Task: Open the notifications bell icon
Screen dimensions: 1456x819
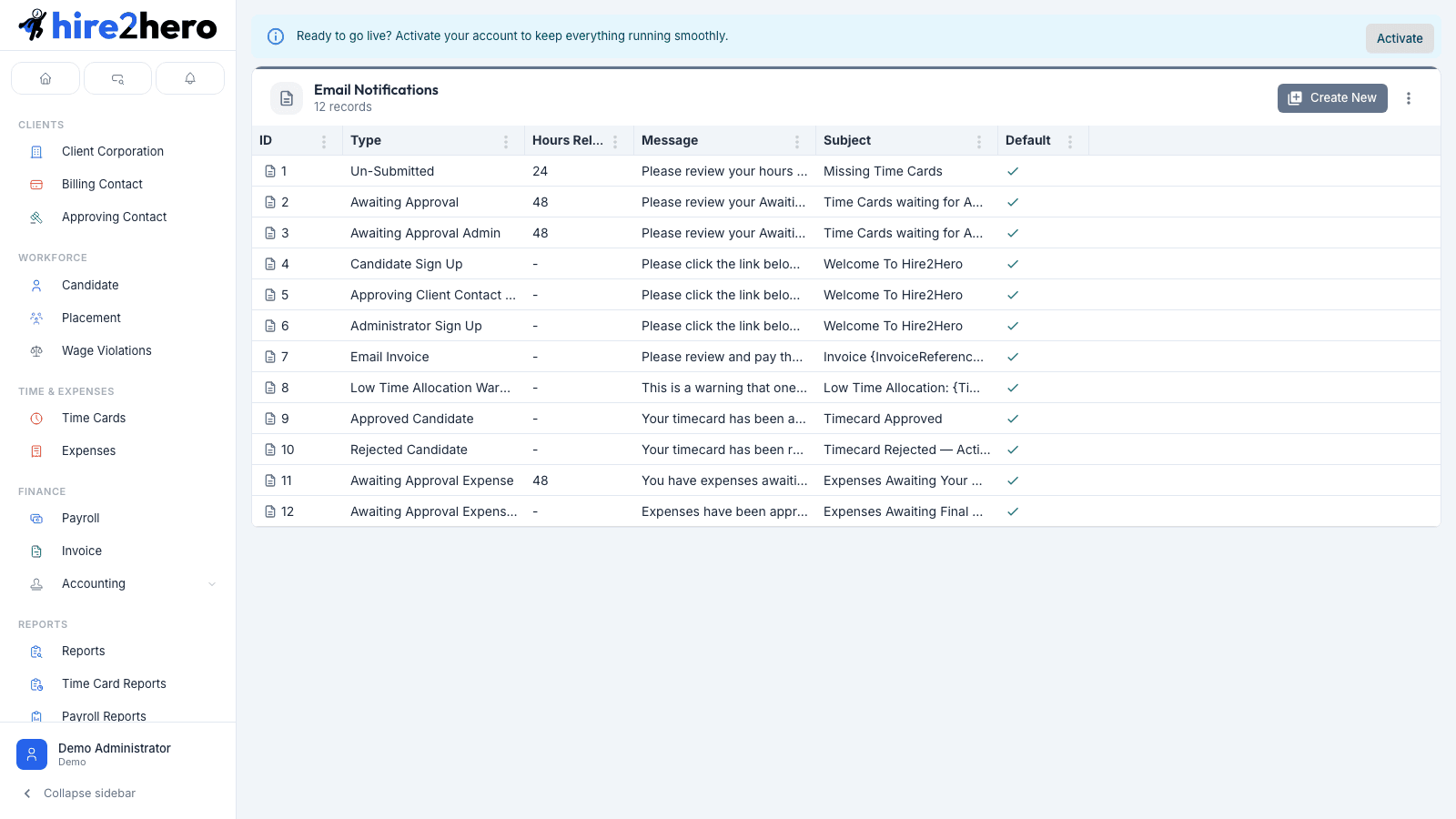Action: coord(190,78)
